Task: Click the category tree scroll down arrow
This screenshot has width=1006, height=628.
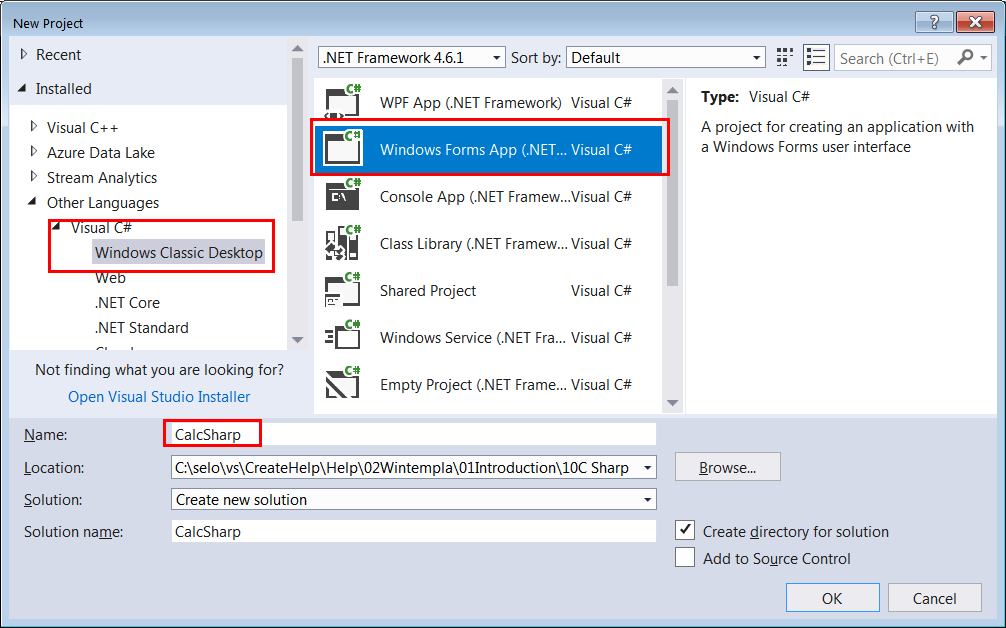Action: click(297, 339)
